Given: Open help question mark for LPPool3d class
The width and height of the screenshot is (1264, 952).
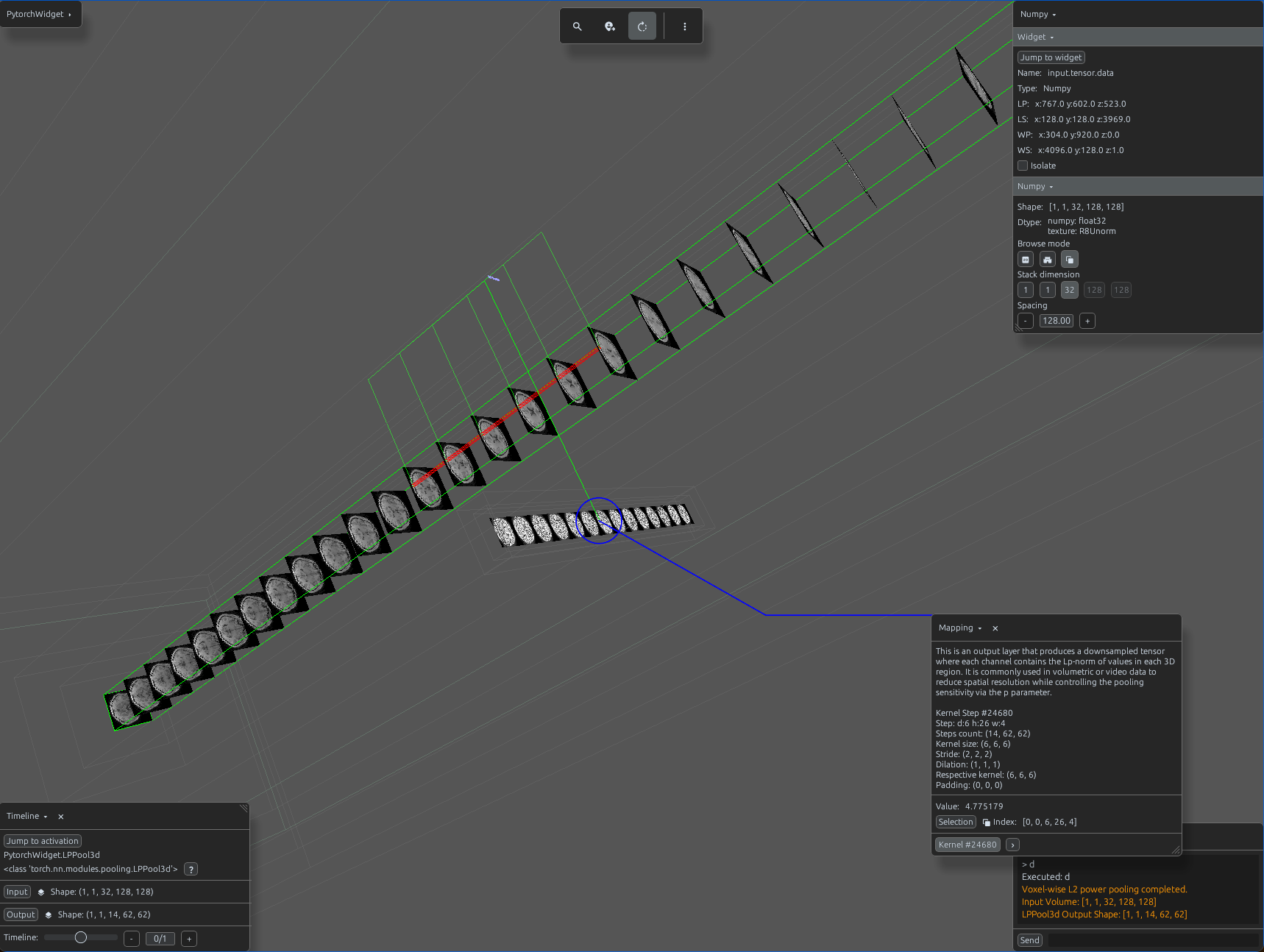Looking at the screenshot, I should [x=191, y=869].
